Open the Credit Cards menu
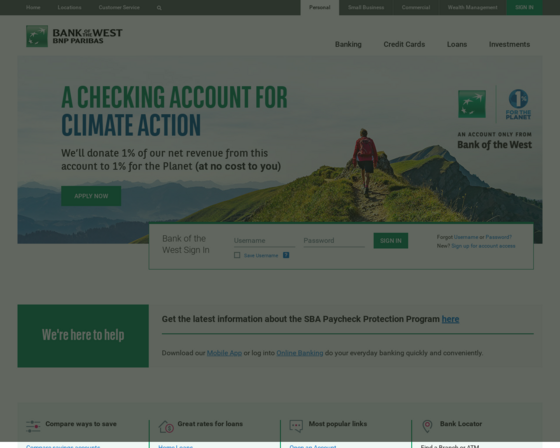The height and width of the screenshot is (448, 560). (404, 44)
